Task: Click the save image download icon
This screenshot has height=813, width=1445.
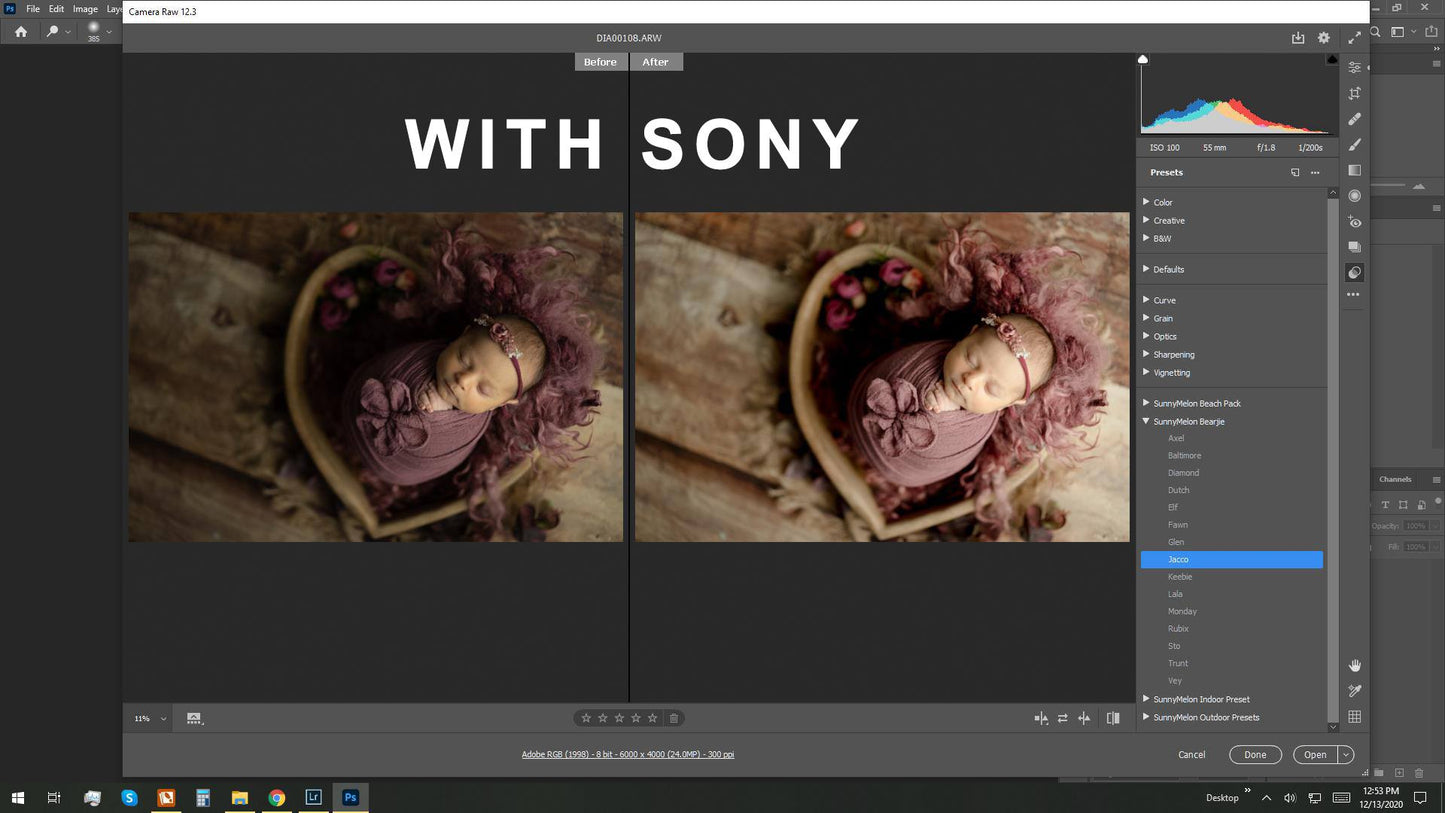Action: 1297,38
